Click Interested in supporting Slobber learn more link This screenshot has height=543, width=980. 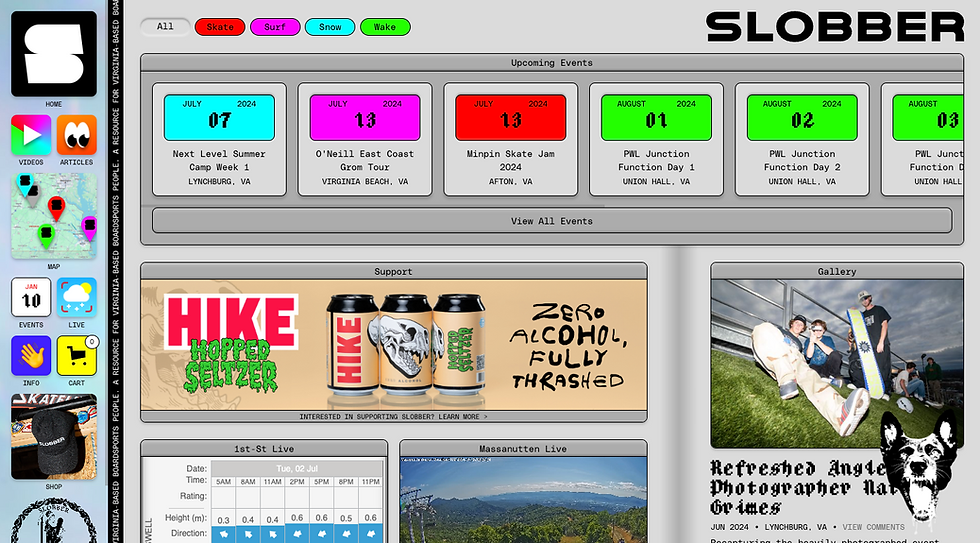point(394,416)
